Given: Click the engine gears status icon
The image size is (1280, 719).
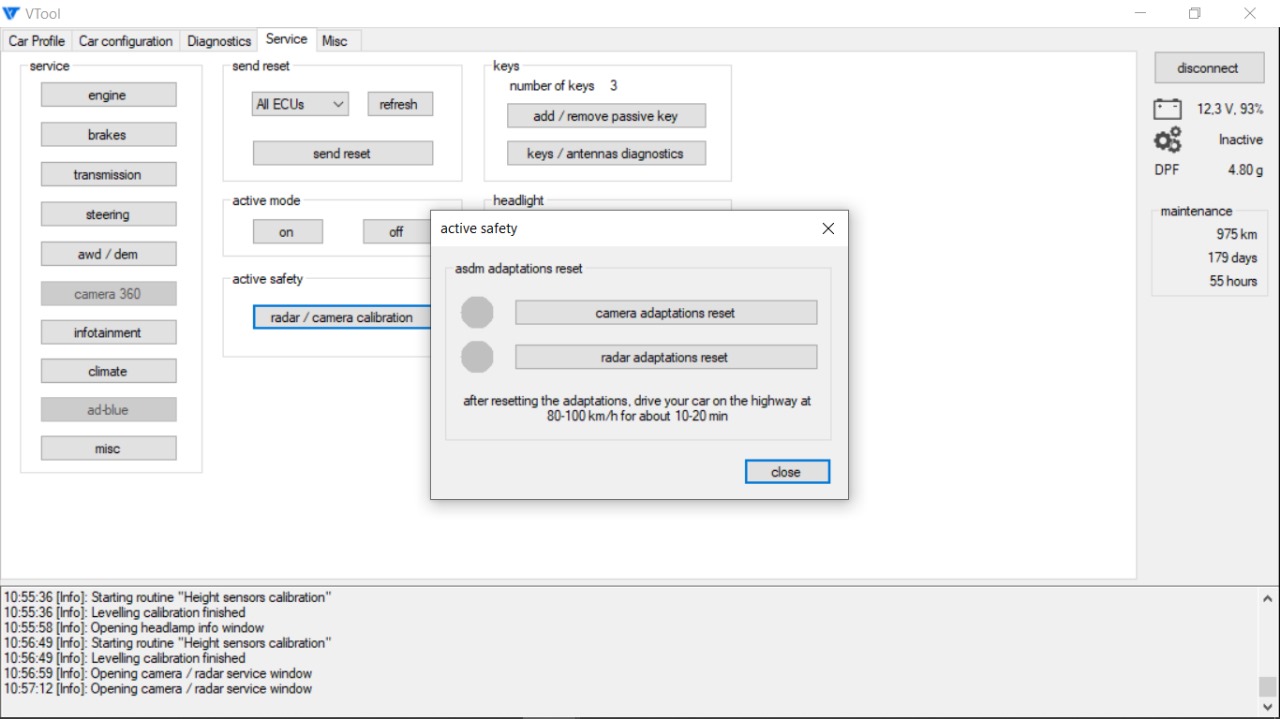Looking at the screenshot, I should pos(1167,140).
